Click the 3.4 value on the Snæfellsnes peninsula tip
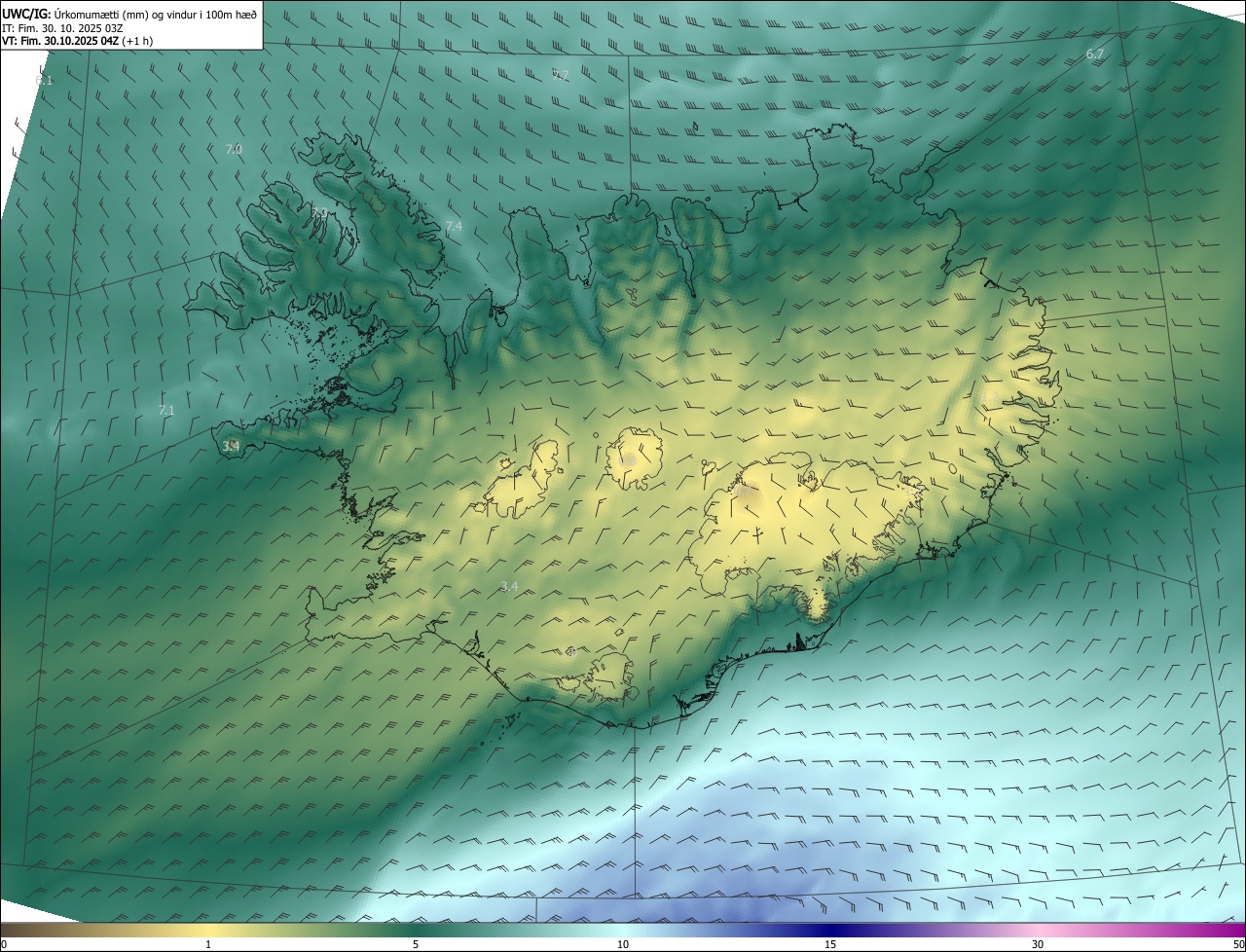 [231, 446]
